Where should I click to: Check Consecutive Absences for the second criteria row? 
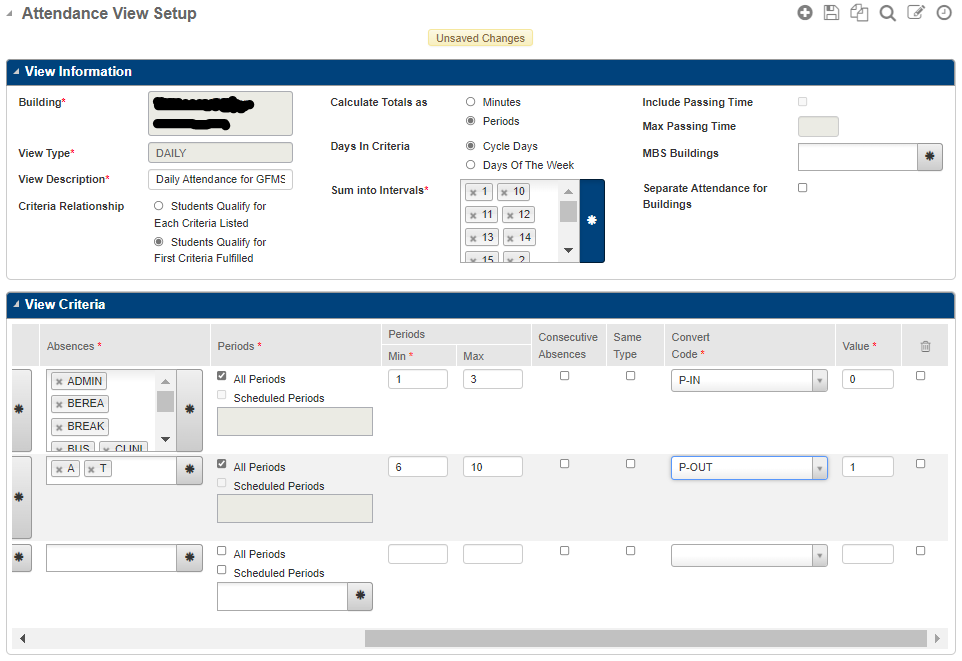pyautogui.click(x=565, y=463)
